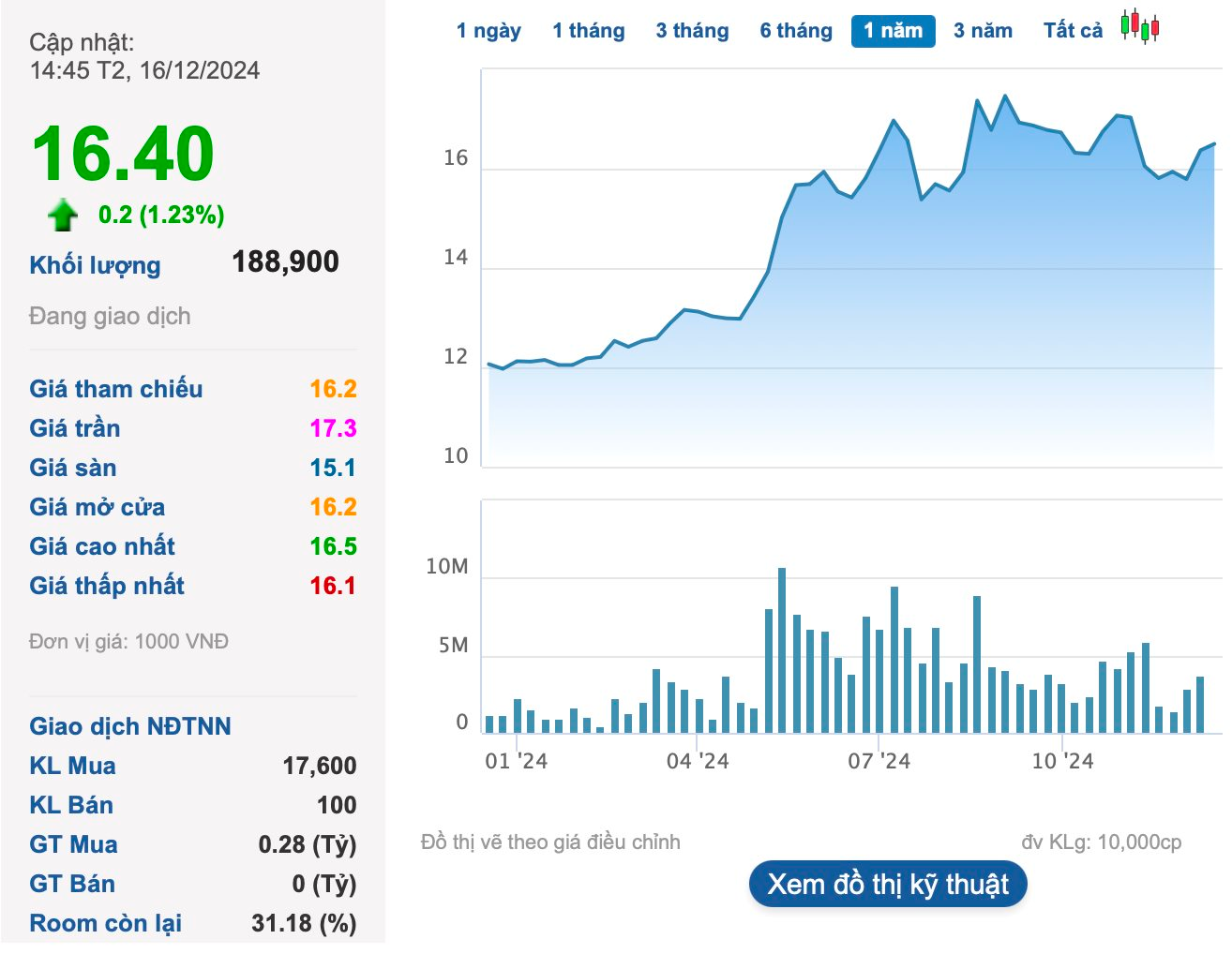
Task: Show Tất cả price history
Action: [x=1073, y=31]
